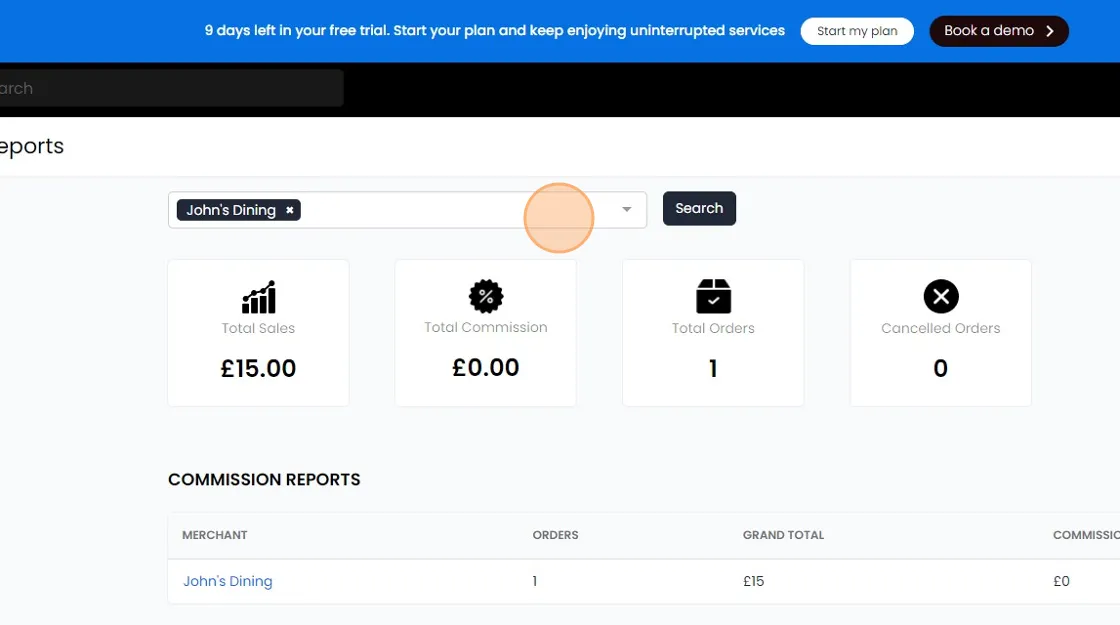Remove the John's Dining tag
The width and height of the screenshot is (1120, 625).
click(x=289, y=210)
